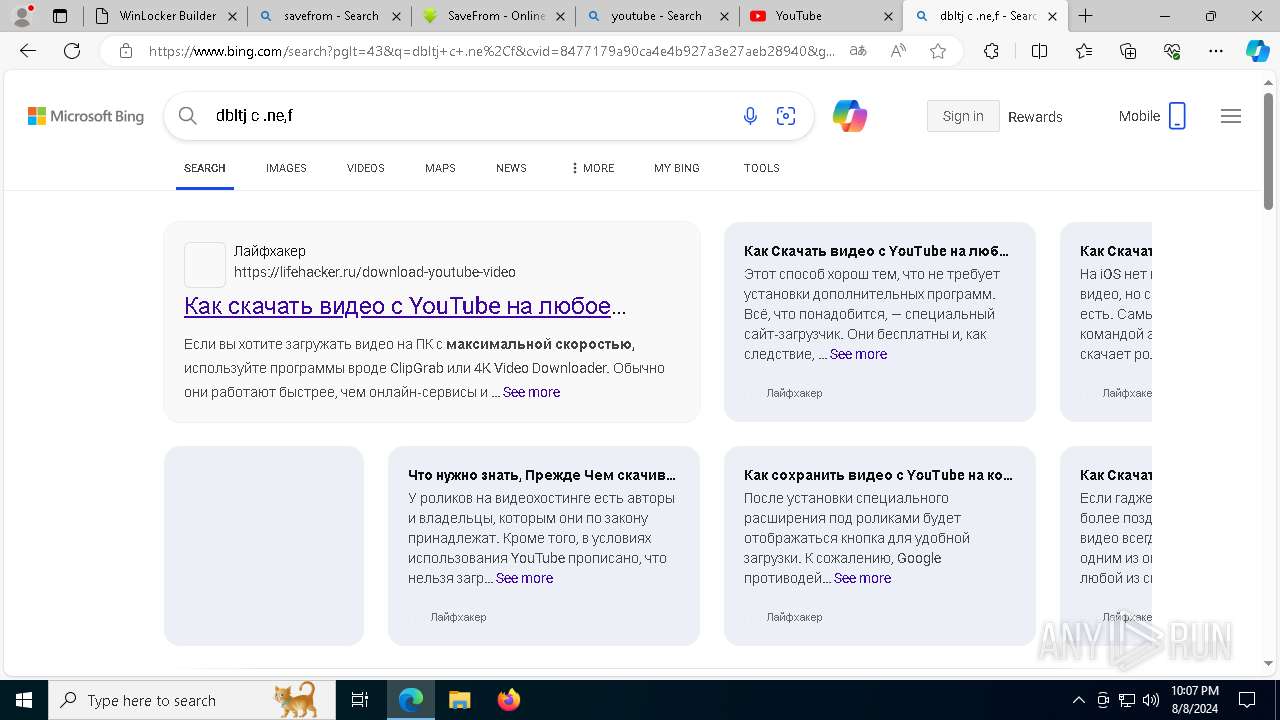Image resolution: width=1280 pixels, height=720 pixels.
Task: Open card 'Как Скачать видео с YouTube на люб...'
Action: pos(876,251)
